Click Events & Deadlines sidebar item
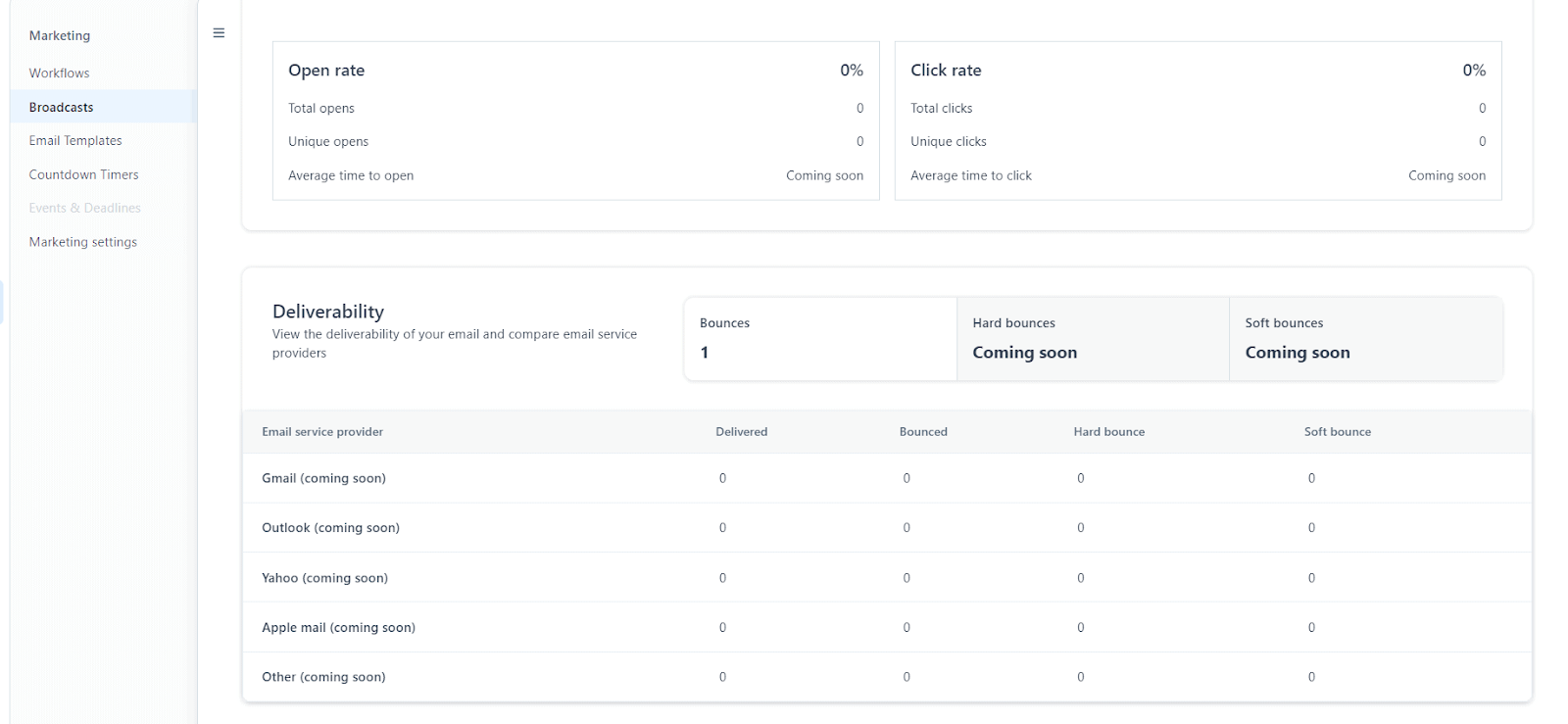 [84, 208]
